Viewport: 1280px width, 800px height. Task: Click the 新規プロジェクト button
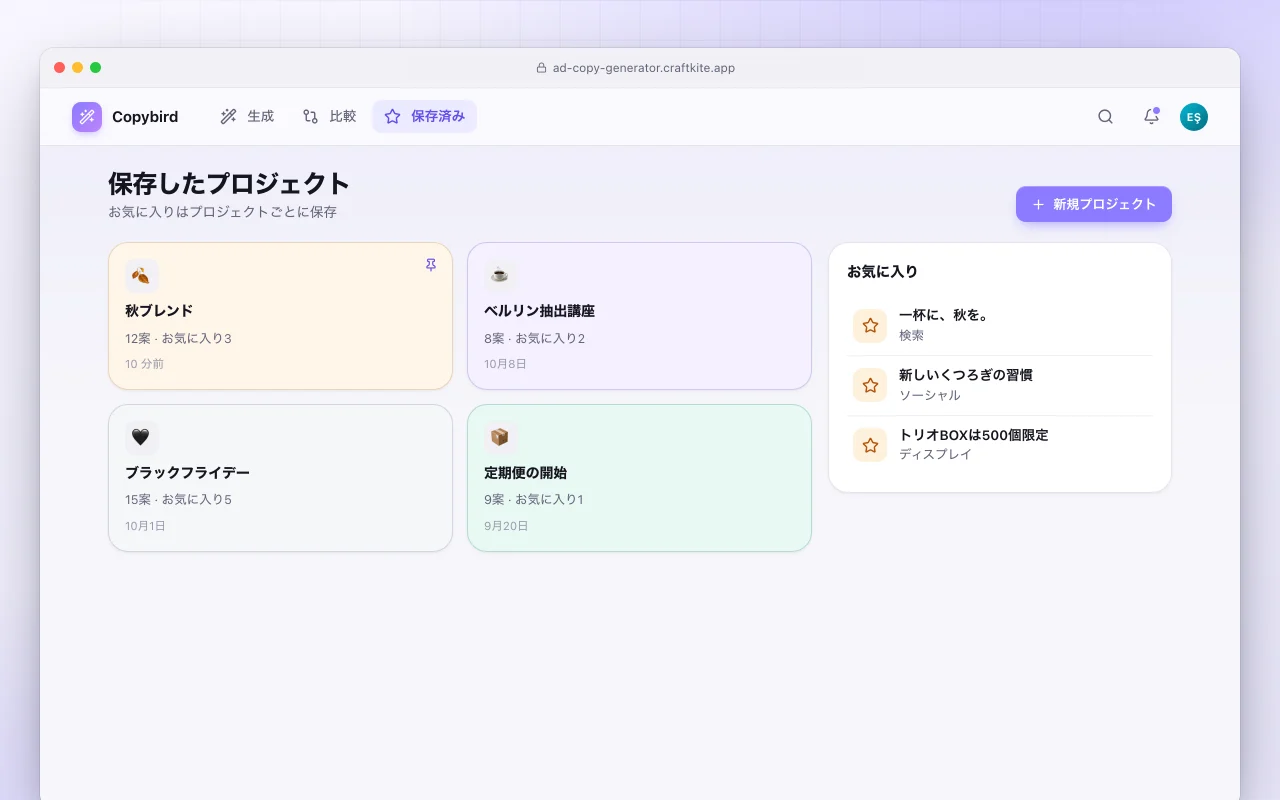coord(1094,204)
